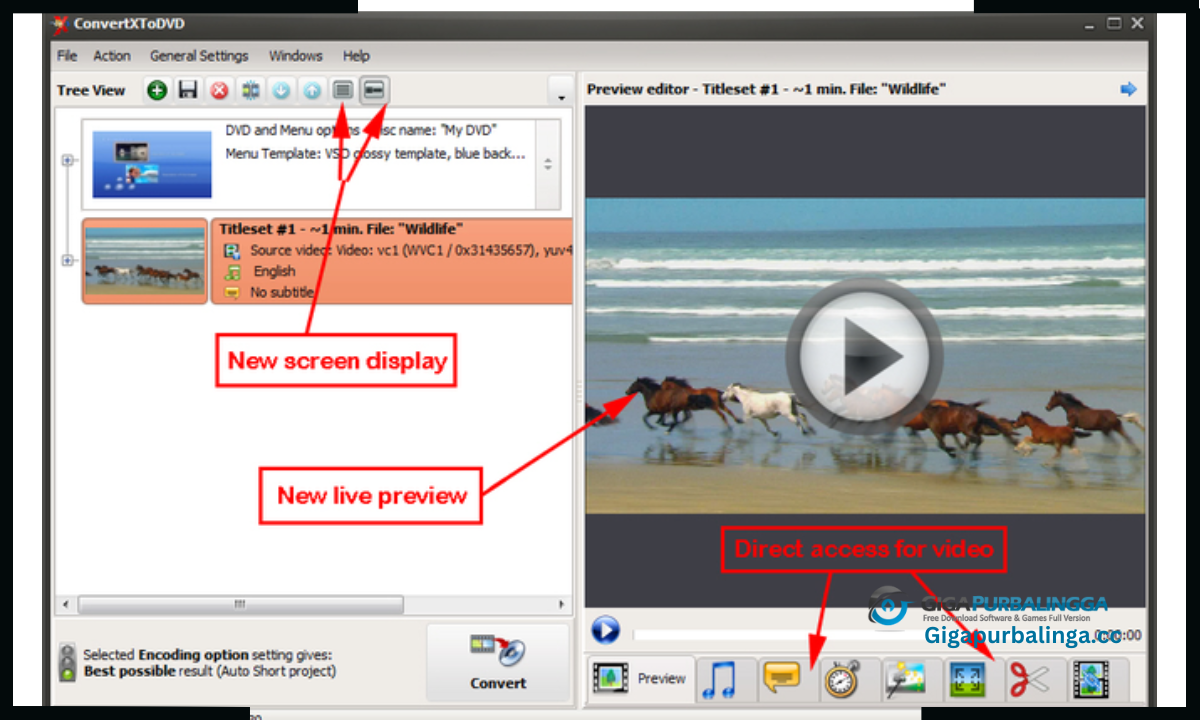Open the Help menu

pyautogui.click(x=356, y=56)
